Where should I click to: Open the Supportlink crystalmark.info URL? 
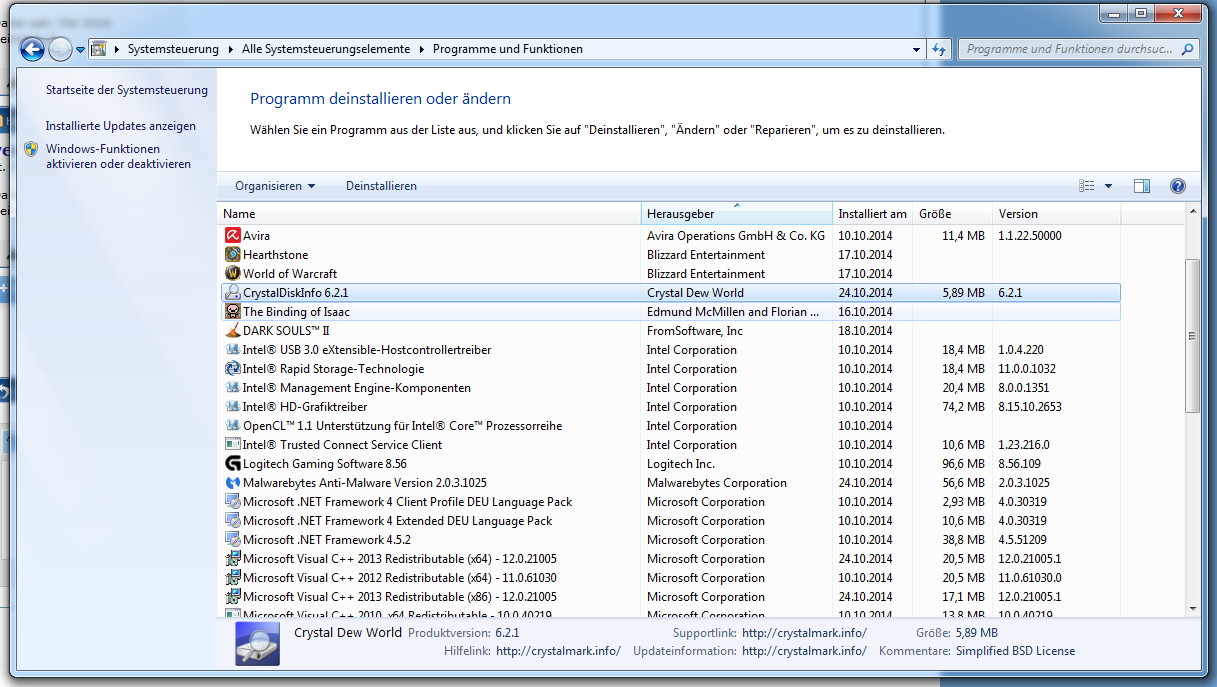click(804, 633)
